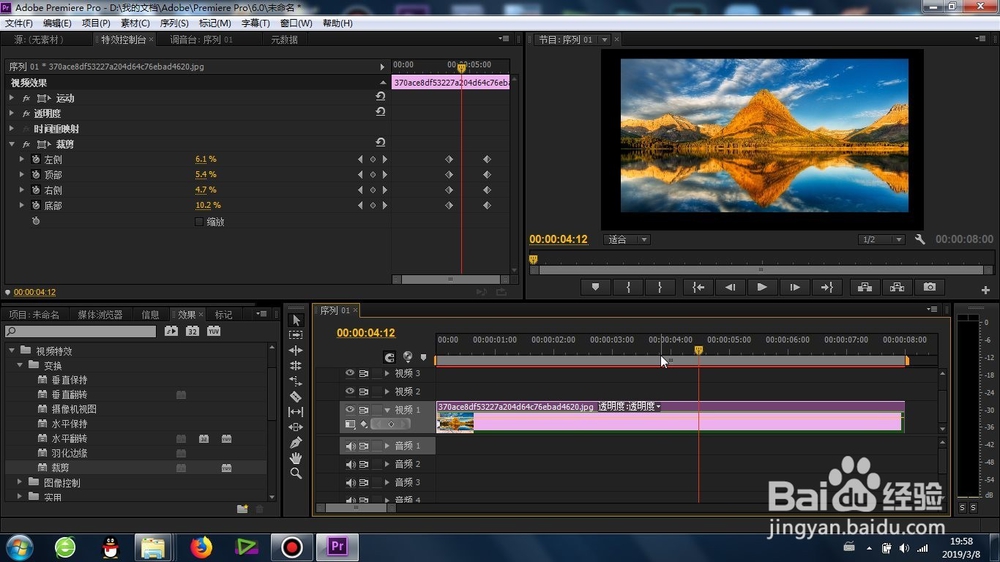Select the Zoom magnifier tool

click(296, 473)
